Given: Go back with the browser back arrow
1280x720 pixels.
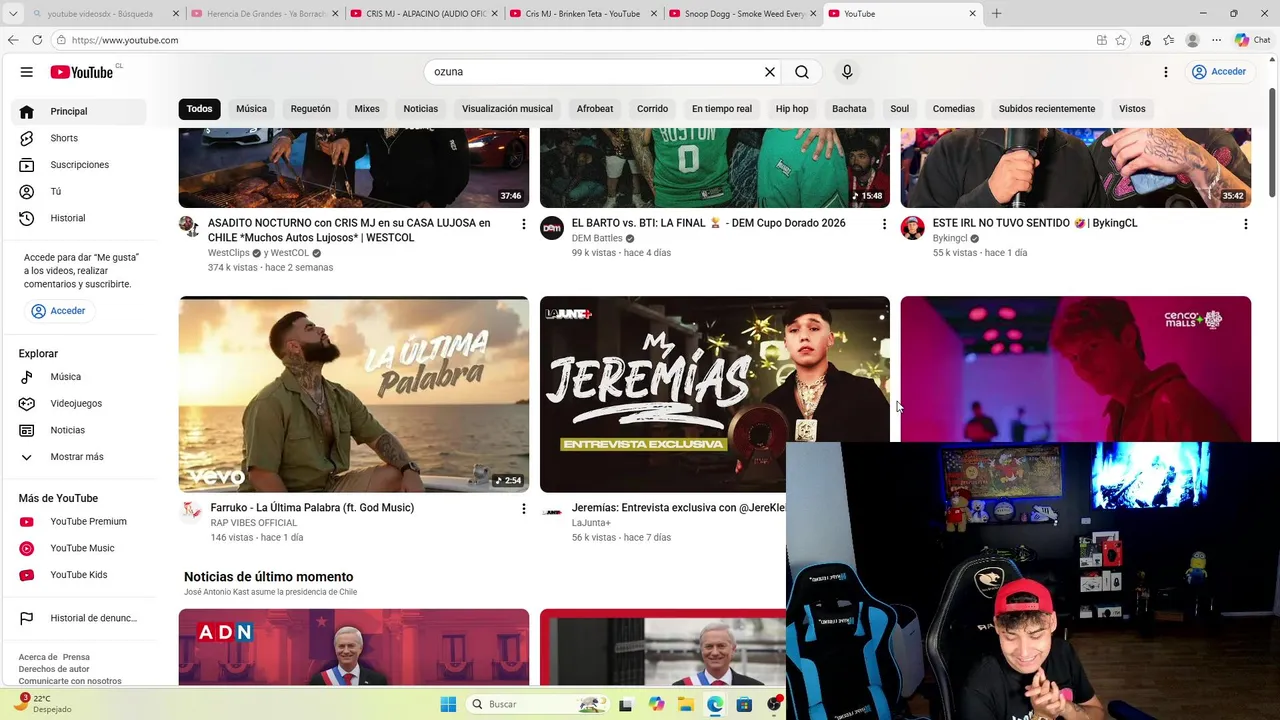Looking at the screenshot, I should tap(13, 40).
